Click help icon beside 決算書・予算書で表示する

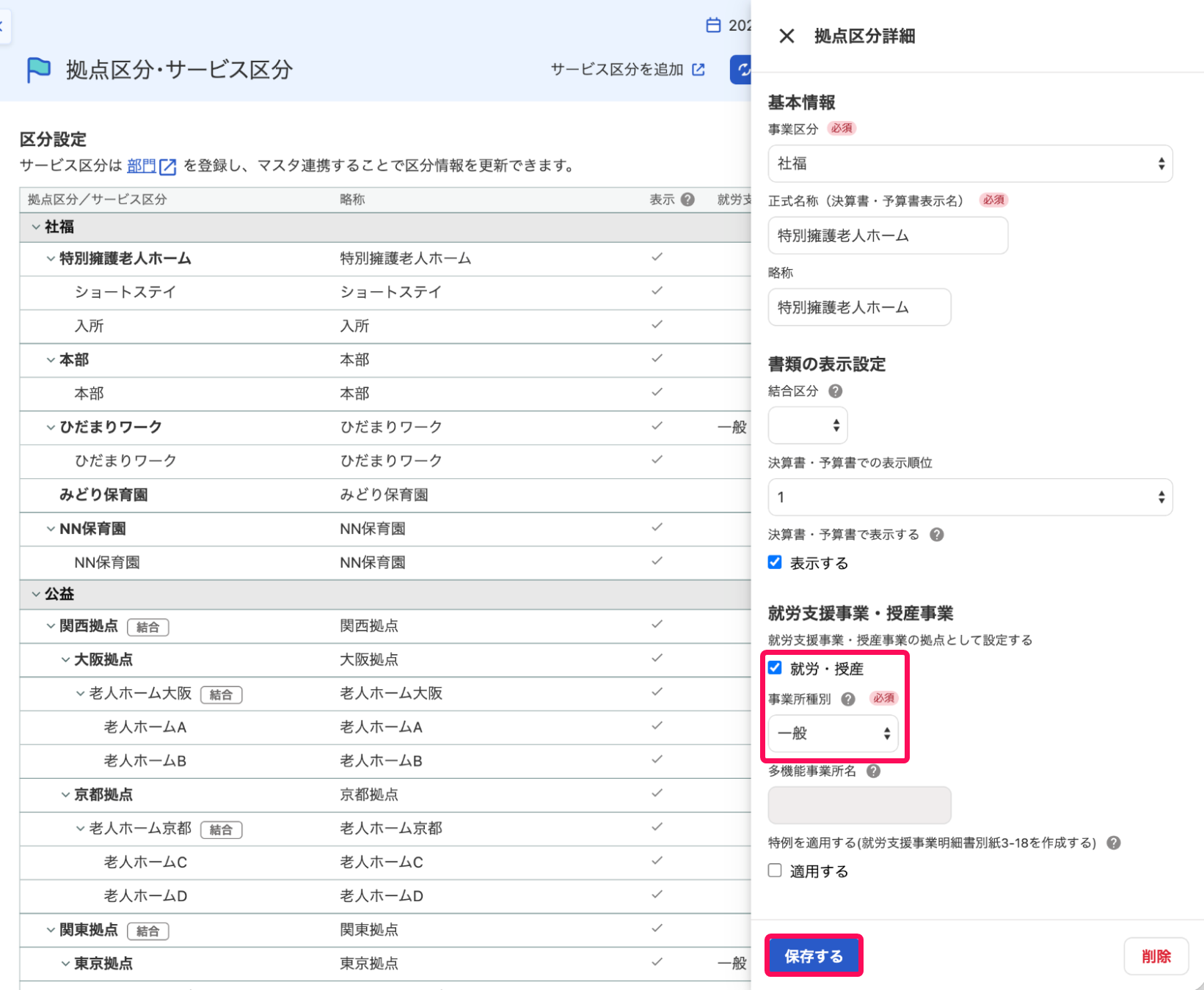(x=936, y=535)
